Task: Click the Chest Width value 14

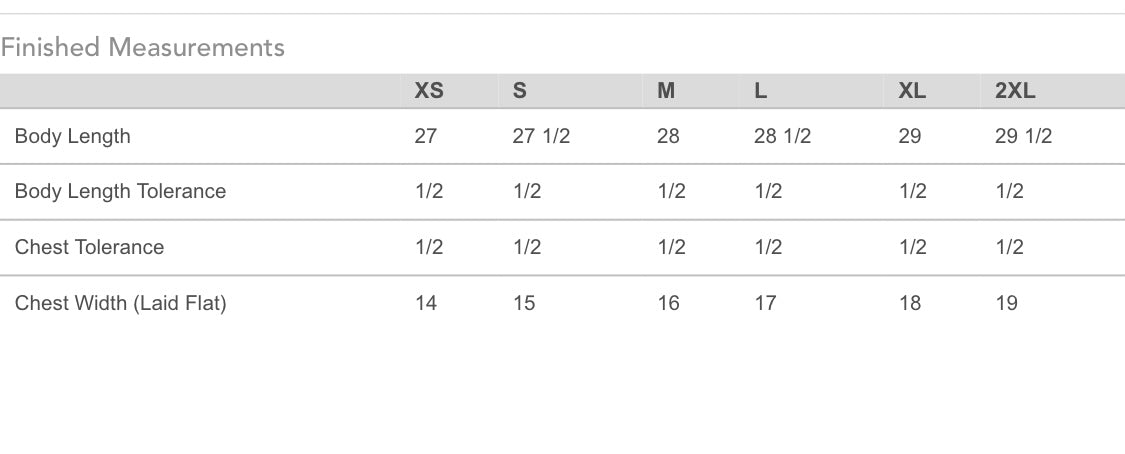Action: click(426, 303)
